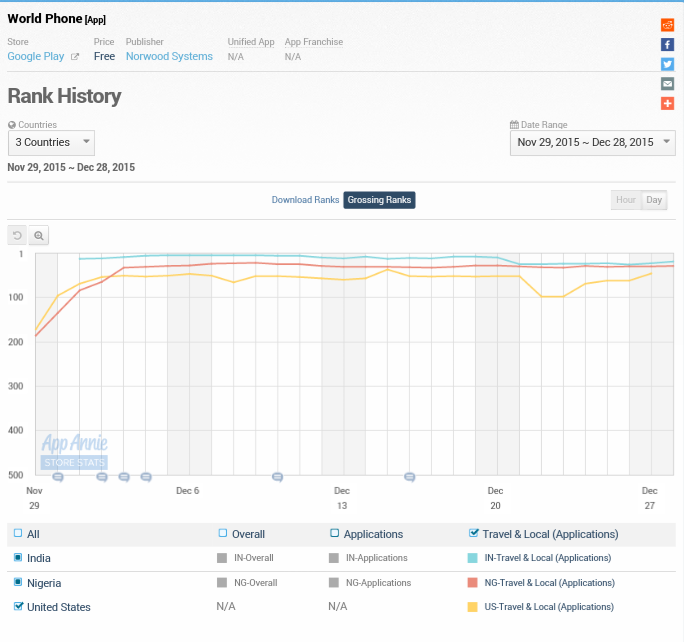
Task: Open the Google Play store link
Action: (x=36, y=56)
